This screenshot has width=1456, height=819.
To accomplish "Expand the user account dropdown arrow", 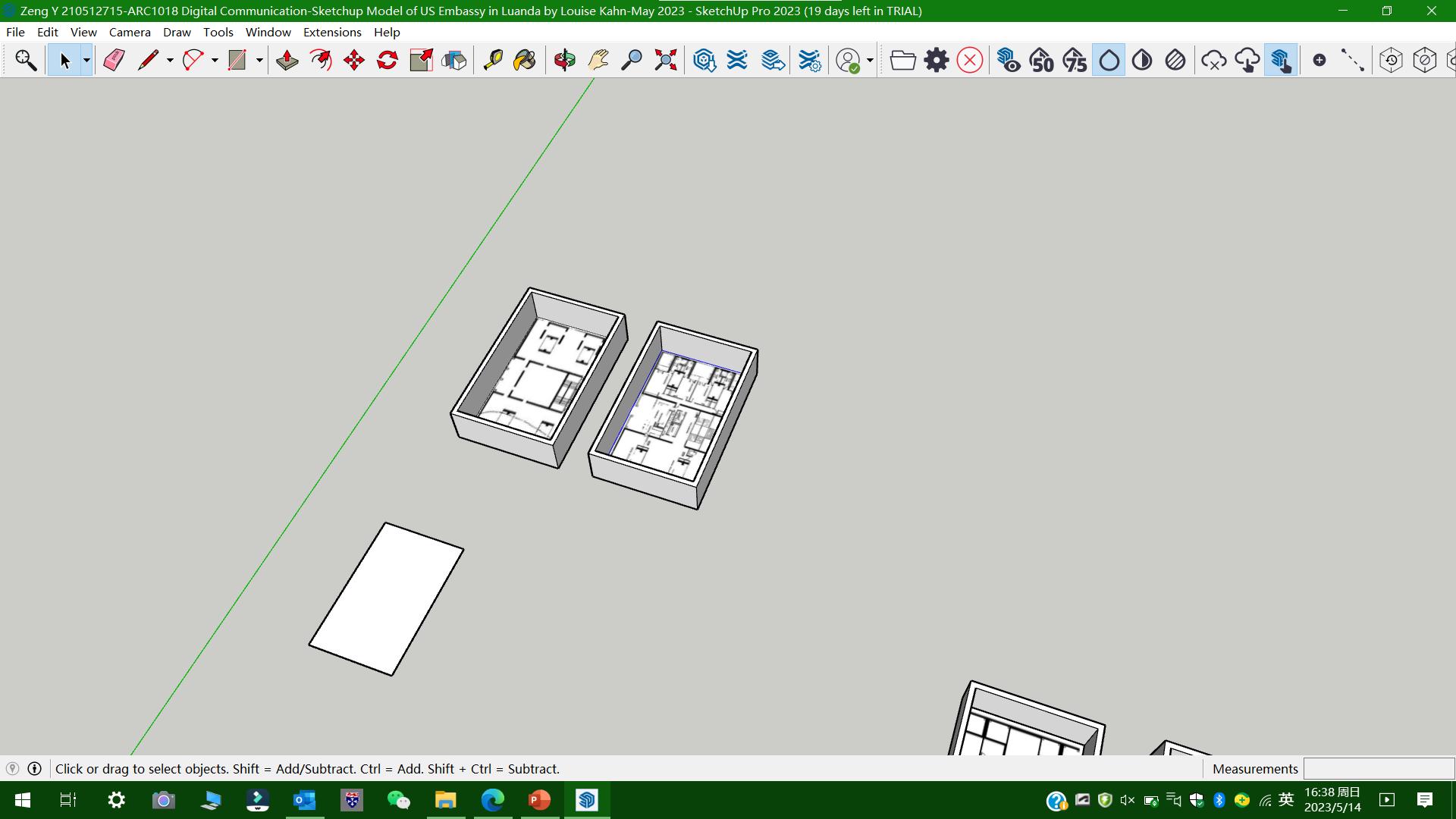I will [x=870, y=60].
